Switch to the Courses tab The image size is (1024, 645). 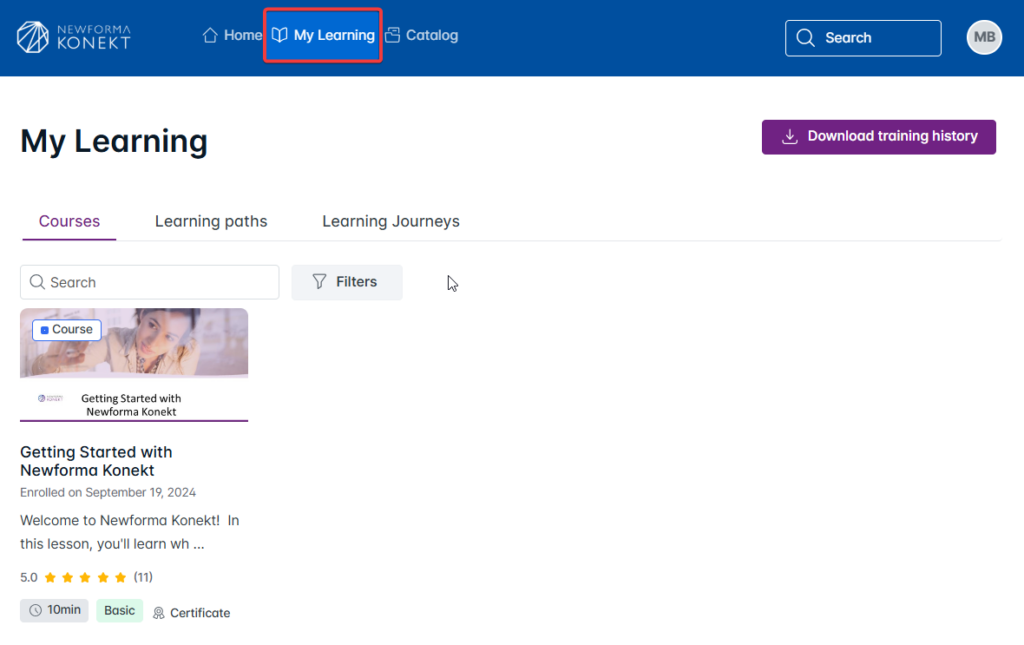(69, 221)
